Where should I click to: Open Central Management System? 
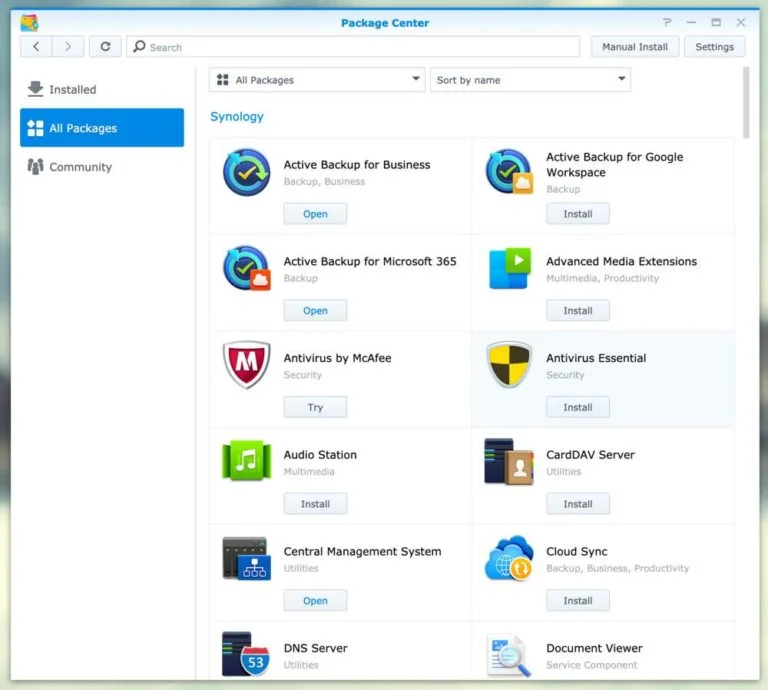click(x=315, y=600)
